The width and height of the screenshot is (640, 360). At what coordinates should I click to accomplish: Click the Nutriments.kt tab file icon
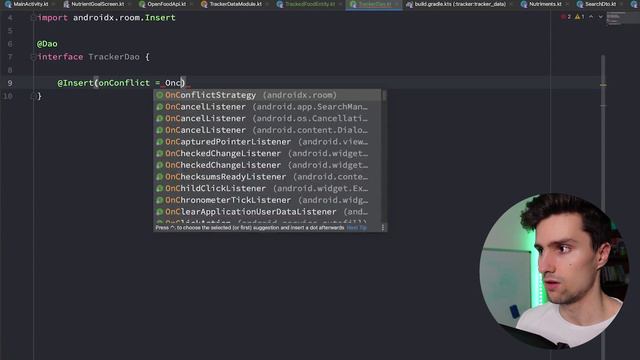click(524, 4)
